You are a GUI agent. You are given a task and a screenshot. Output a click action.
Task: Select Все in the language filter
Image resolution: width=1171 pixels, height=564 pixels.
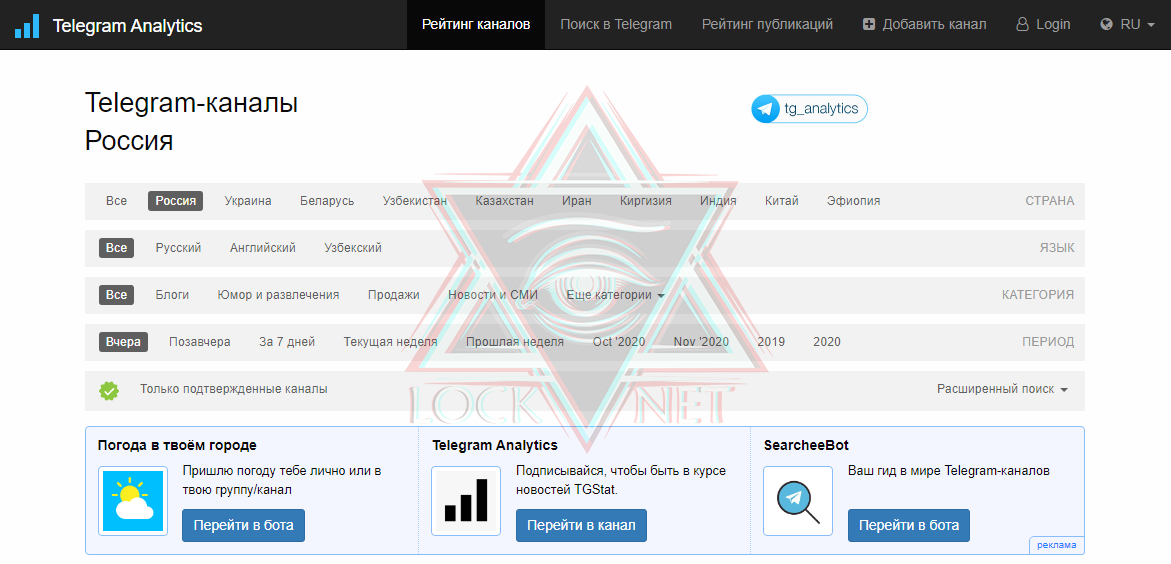117,248
